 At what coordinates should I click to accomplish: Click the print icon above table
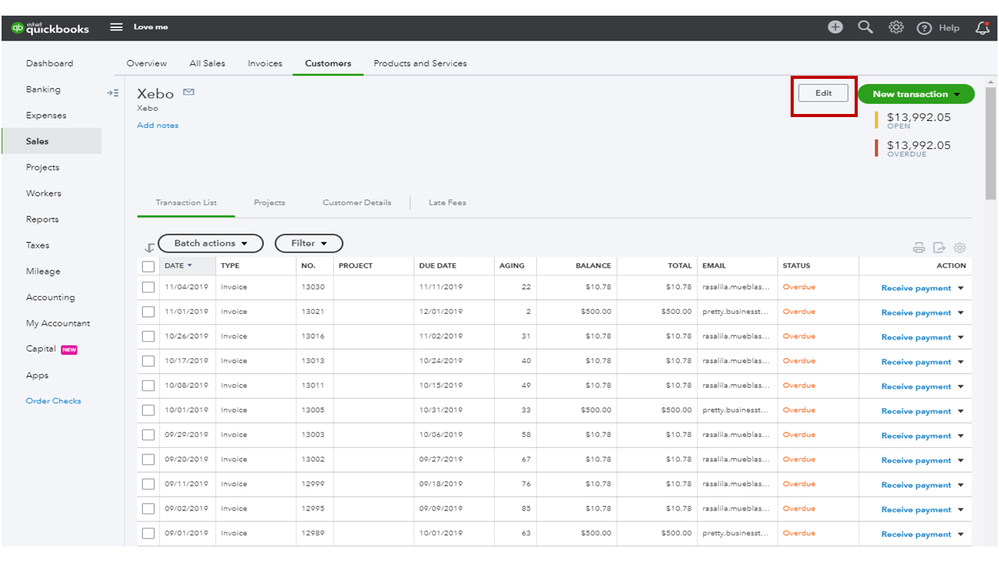[x=919, y=248]
